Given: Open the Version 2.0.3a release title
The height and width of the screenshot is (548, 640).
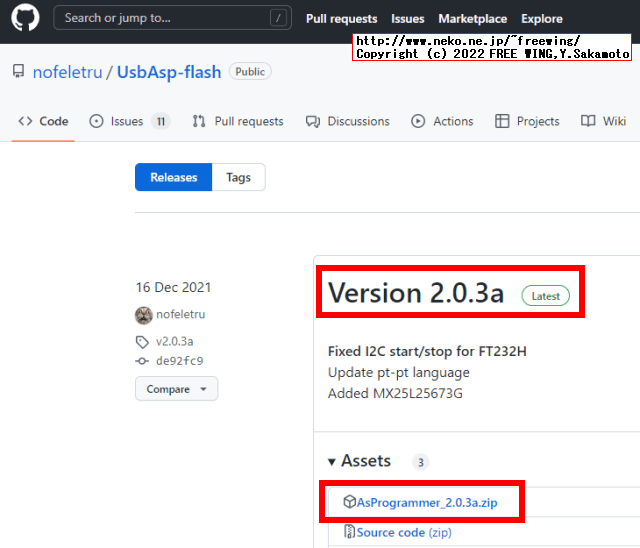Looking at the screenshot, I should pyautogui.click(x=416, y=293).
